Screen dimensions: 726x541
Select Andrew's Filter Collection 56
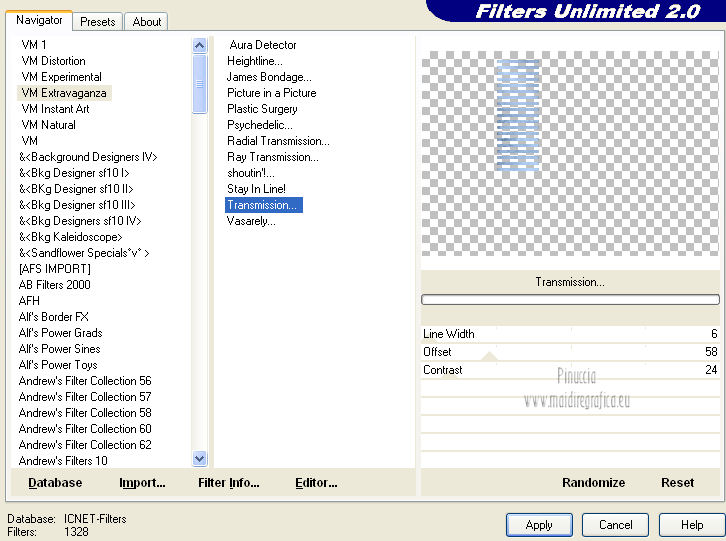(x=85, y=381)
